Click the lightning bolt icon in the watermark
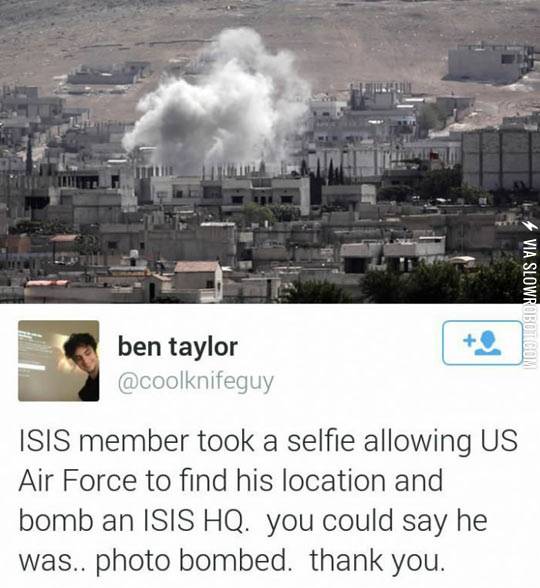The image size is (540, 588). pyautogui.click(x=530, y=226)
